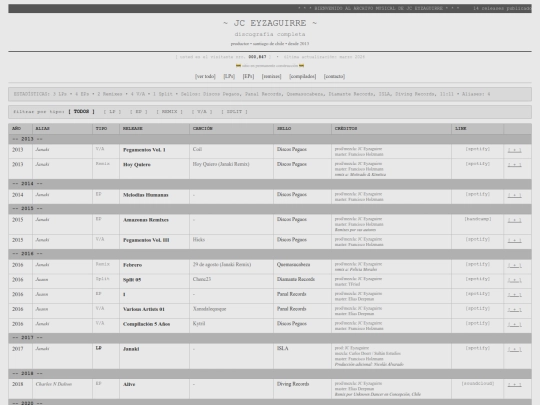Click label cell 'ISLA'
540x405 pixels.
point(282,349)
